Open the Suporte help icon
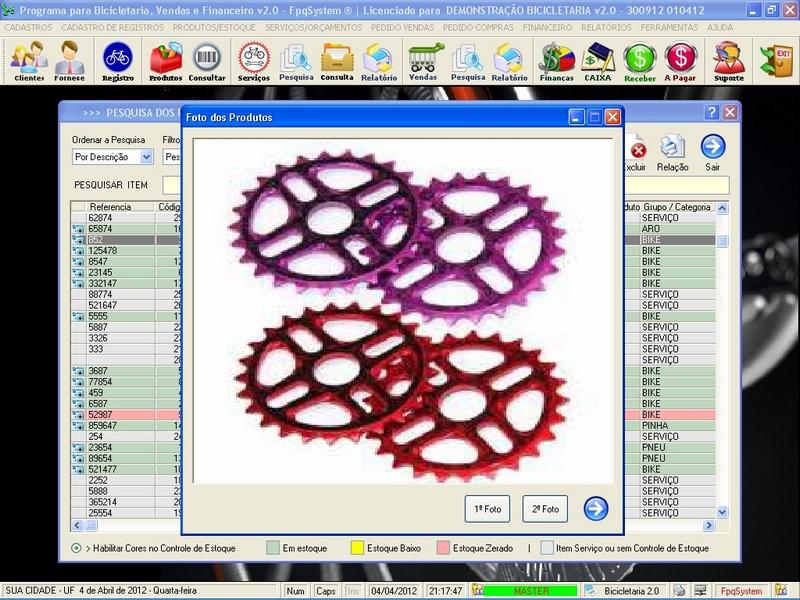Screen dimensions: 800x600 coord(729,61)
